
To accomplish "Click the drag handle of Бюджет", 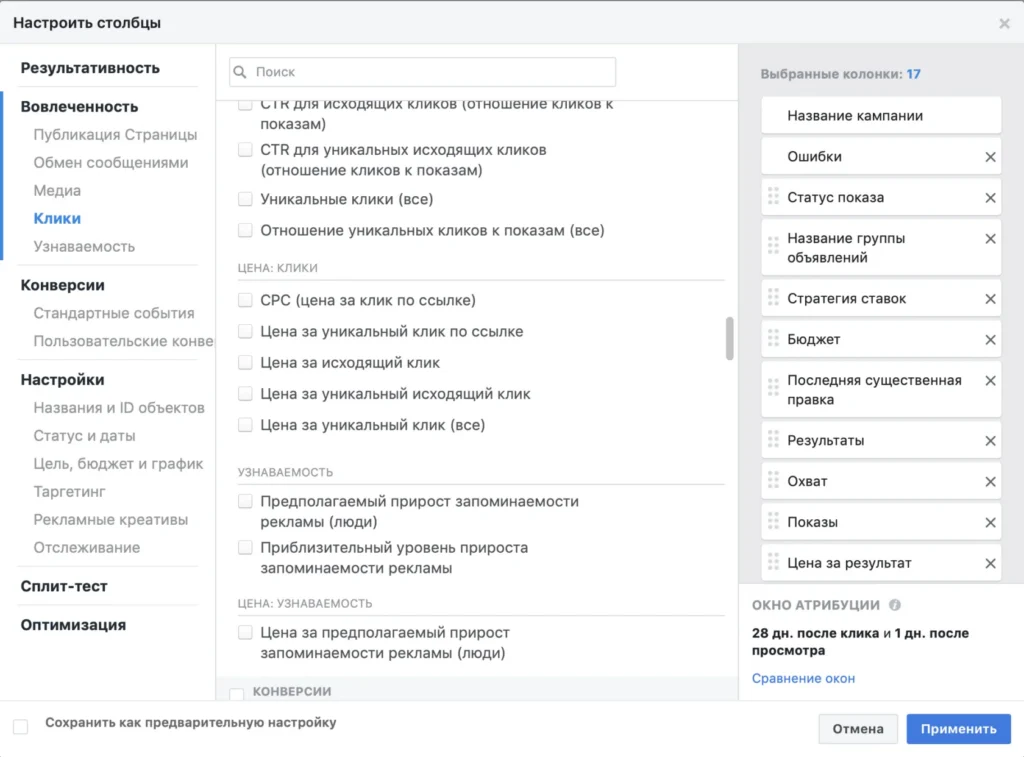I will click(x=773, y=338).
